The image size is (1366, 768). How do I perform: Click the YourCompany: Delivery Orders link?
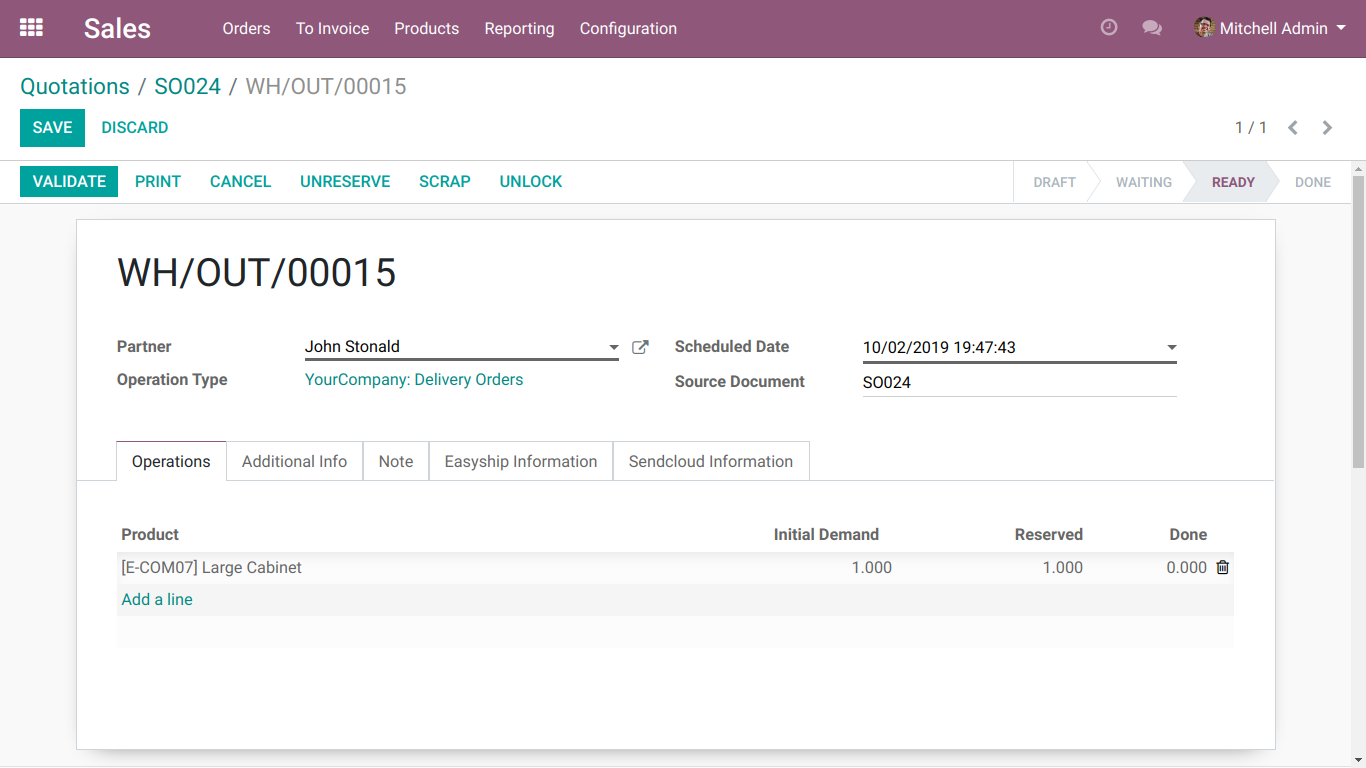pyautogui.click(x=414, y=380)
